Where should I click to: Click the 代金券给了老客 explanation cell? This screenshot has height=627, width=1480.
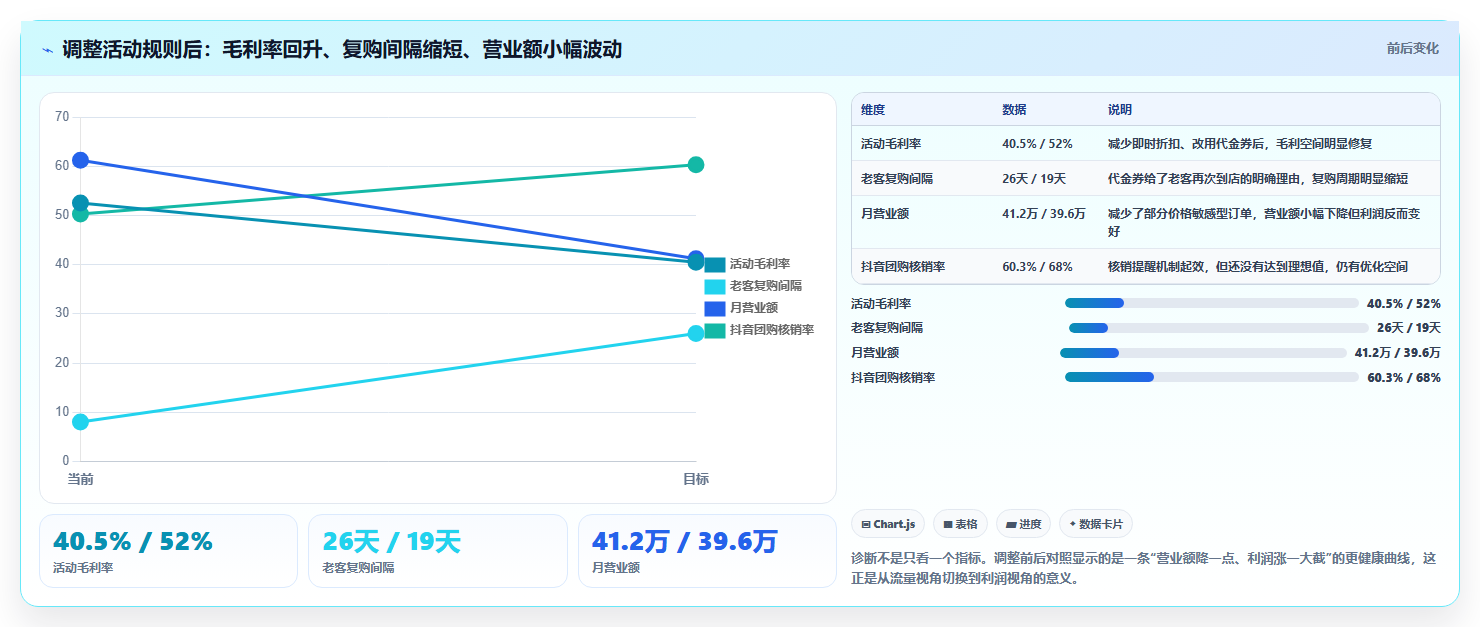1258,179
